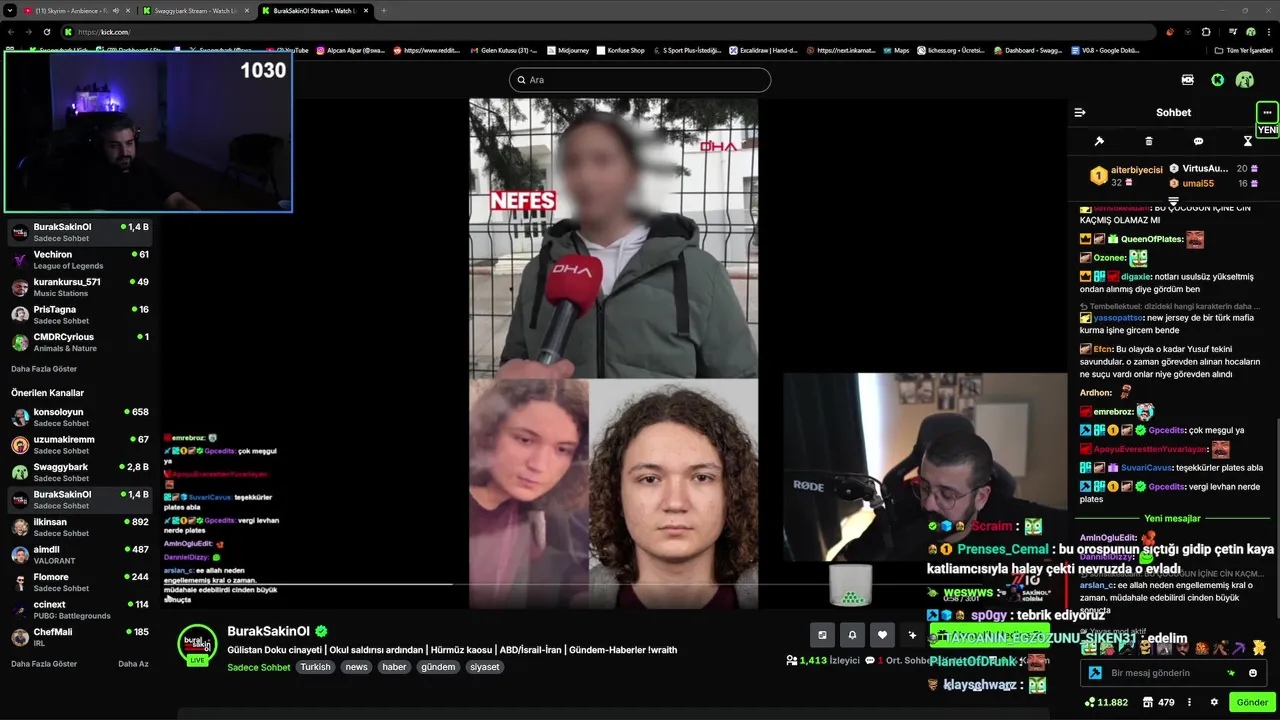Open Korfuse Shop bookmark

pos(620,50)
